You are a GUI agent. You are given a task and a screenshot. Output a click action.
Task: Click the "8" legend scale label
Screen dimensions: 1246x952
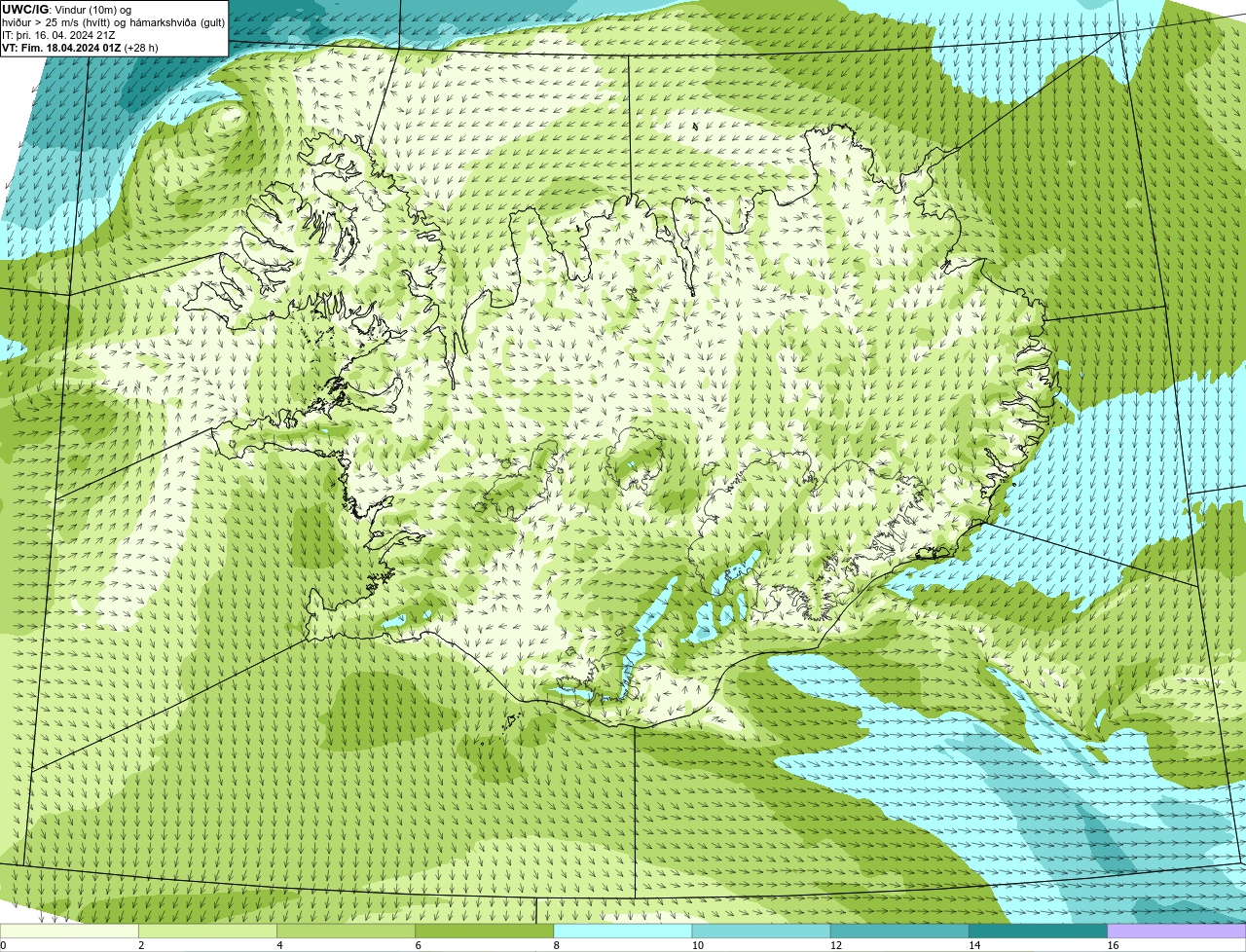(557, 945)
